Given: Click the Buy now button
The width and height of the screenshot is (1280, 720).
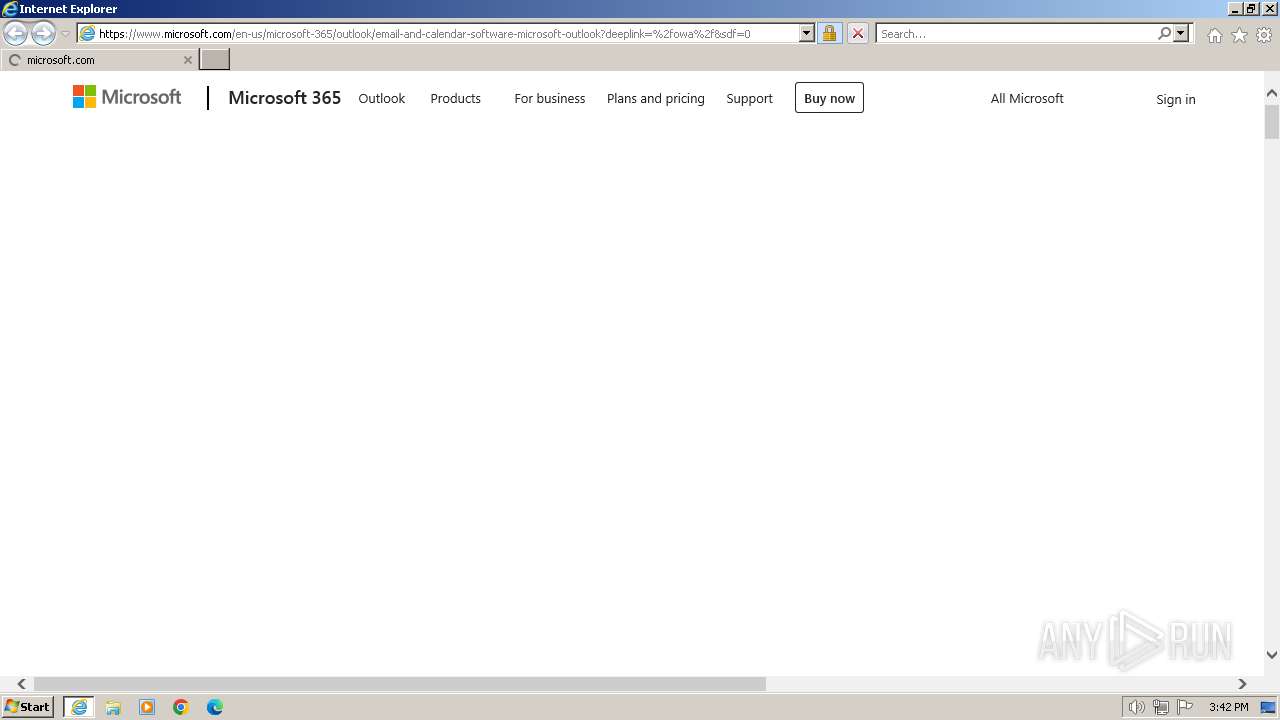Looking at the screenshot, I should [829, 98].
